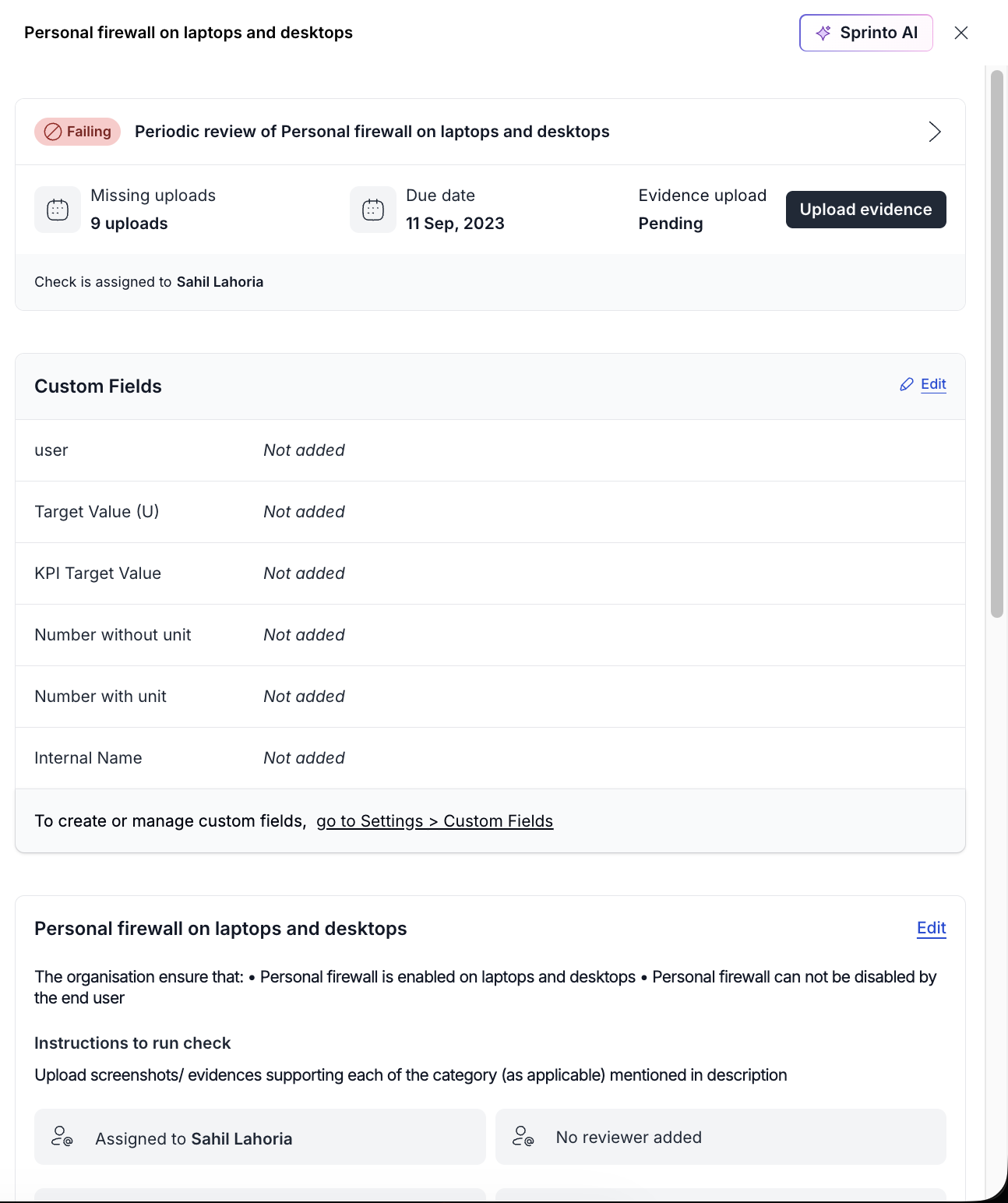Click the red Failing status badge
The image size is (1008, 1203).
77,132
